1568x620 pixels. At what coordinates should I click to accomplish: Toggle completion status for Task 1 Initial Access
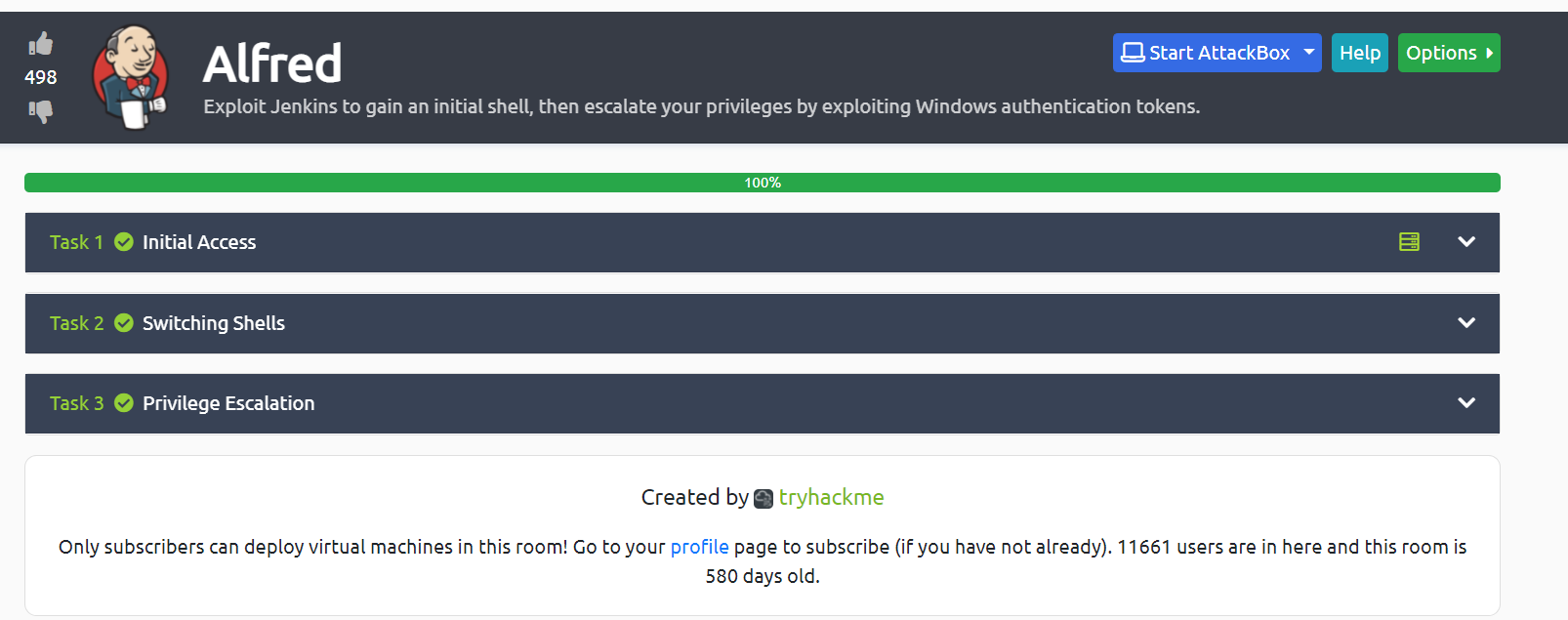click(x=122, y=242)
